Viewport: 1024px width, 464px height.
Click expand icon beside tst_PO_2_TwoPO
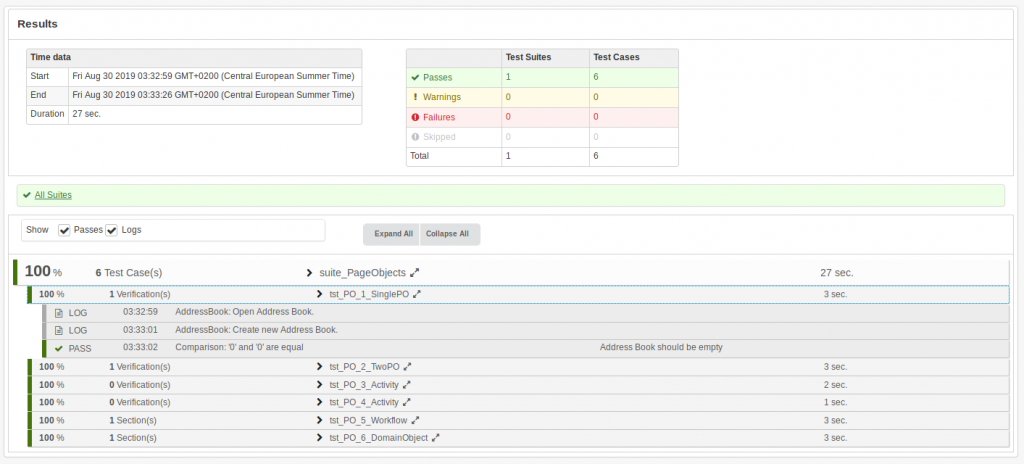(408, 367)
